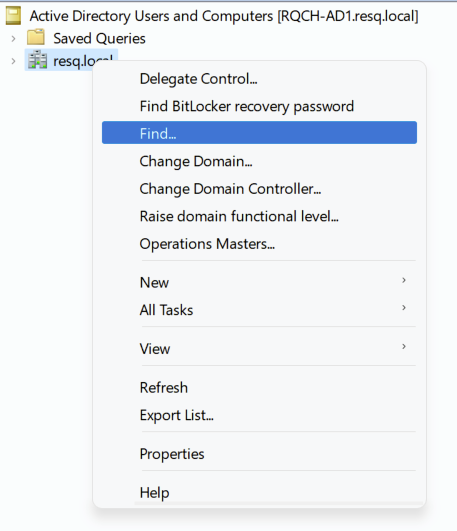Image resolution: width=457 pixels, height=531 pixels.
Task: Expand the Saved Queries tree node
Action: pos(13,39)
